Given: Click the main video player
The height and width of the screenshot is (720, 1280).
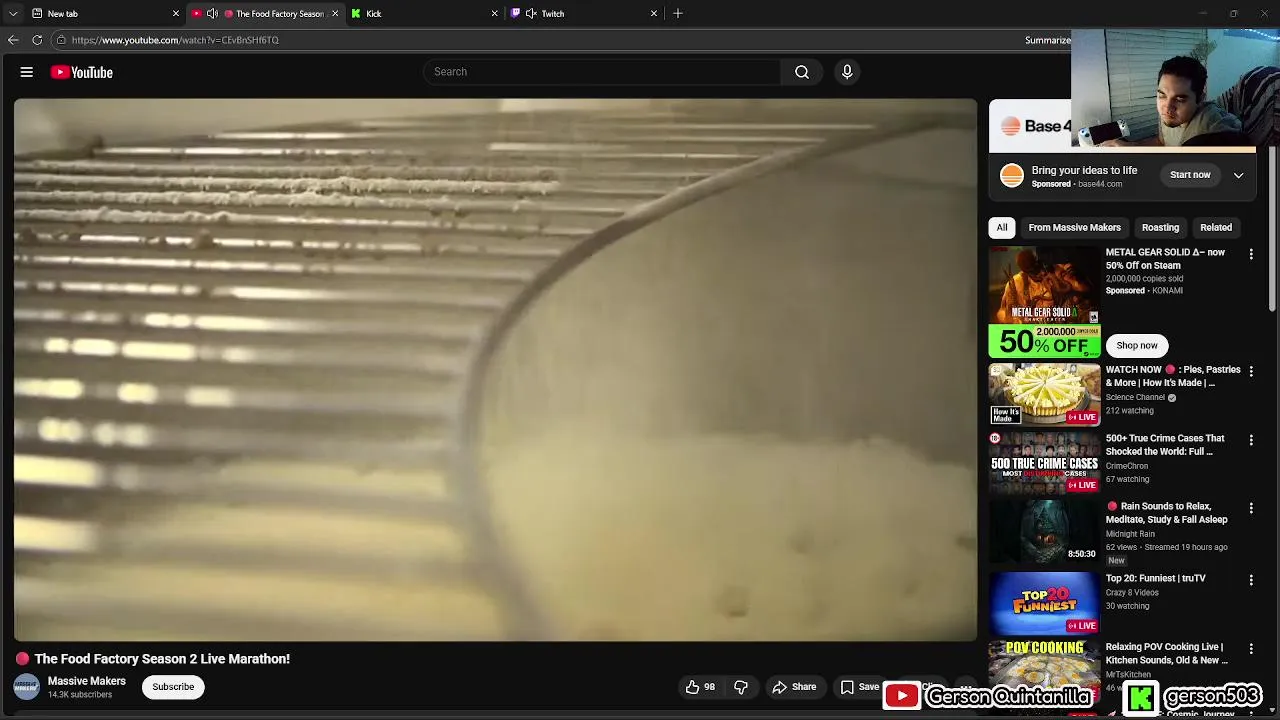Looking at the screenshot, I should pyautogui.click(x=495, y=369).
